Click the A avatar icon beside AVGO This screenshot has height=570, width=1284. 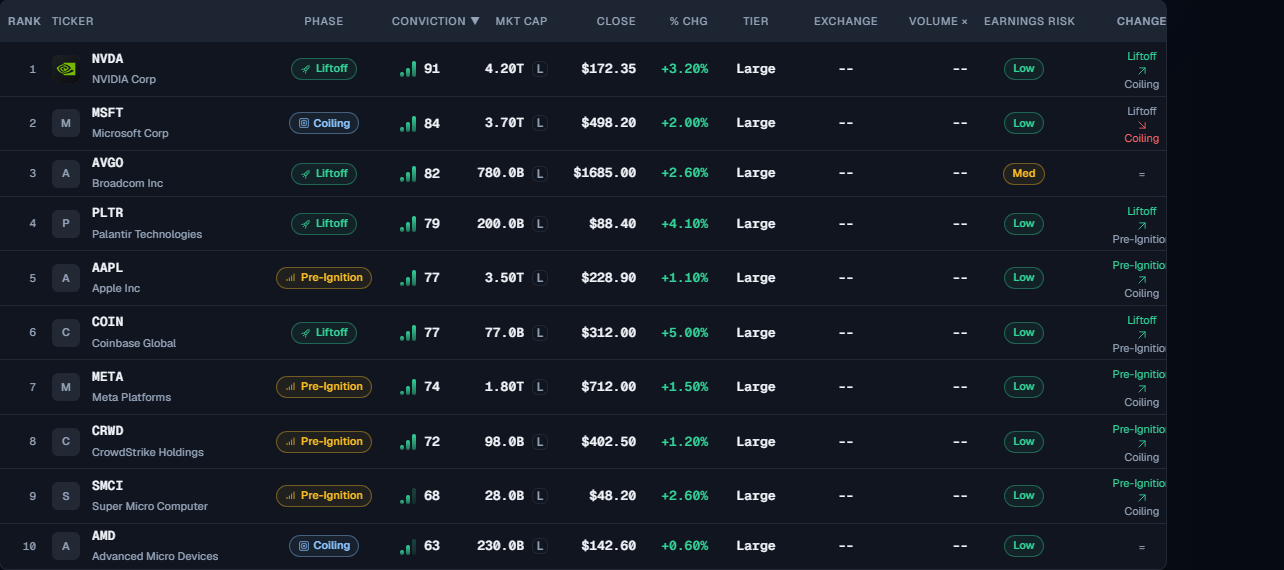click(x=66, y=173)
